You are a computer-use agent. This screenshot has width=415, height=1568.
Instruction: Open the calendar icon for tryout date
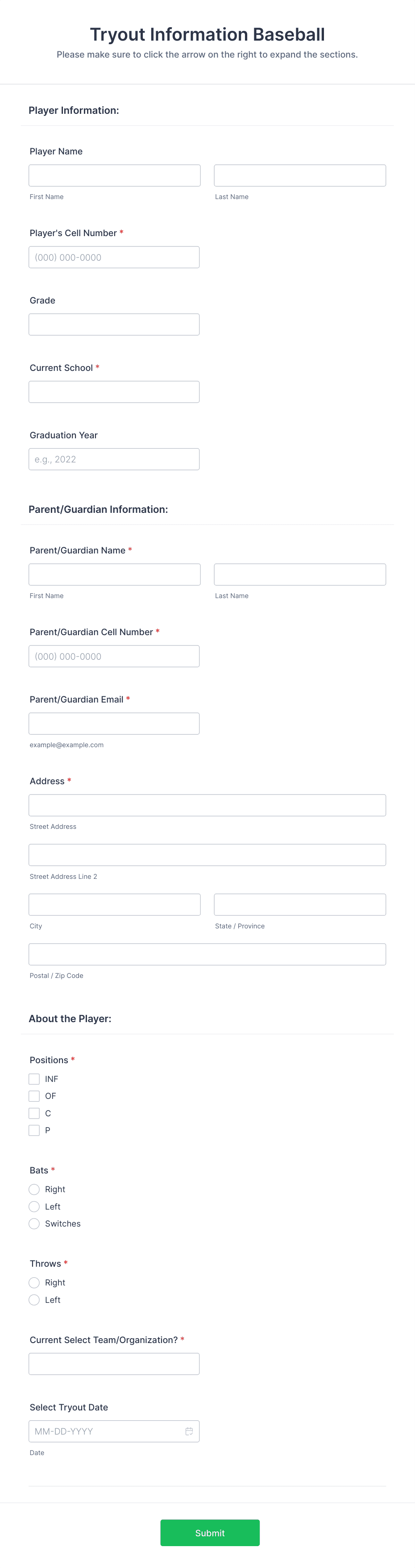[x=189, y=1431]
